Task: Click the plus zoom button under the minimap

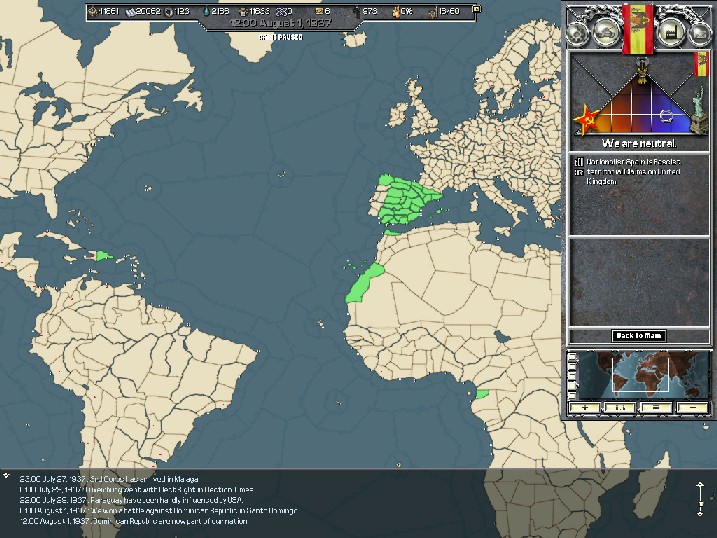Action: point(585,408)
